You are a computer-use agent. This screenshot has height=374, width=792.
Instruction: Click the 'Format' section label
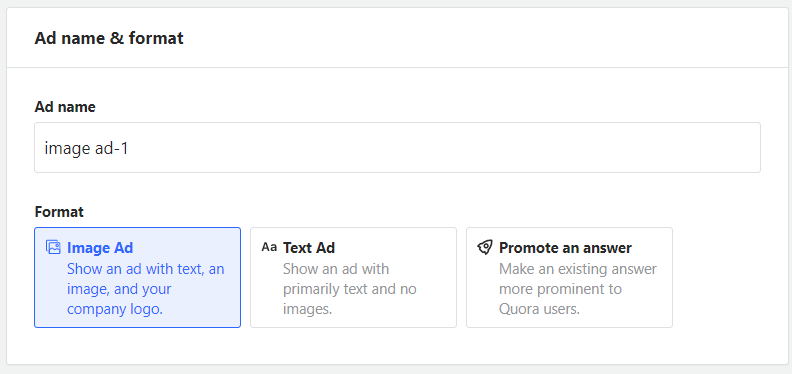[59, 212]
